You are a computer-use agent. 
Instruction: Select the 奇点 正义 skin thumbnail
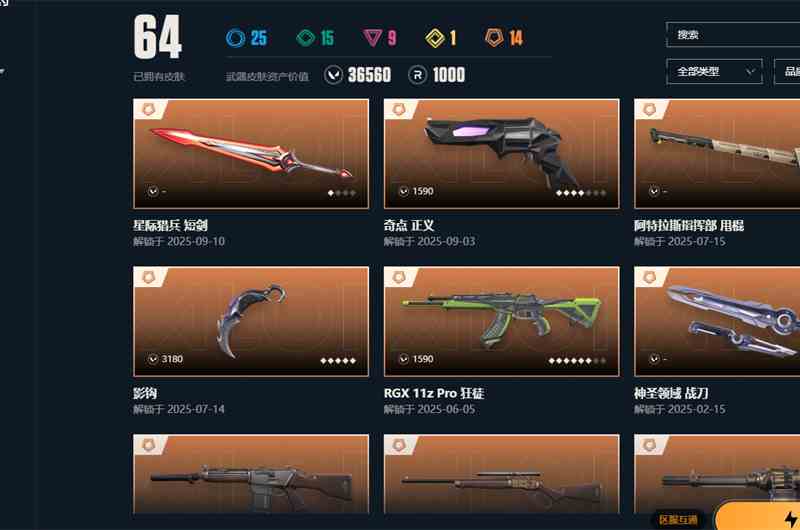pyautogui.click(x=502, y=154)
